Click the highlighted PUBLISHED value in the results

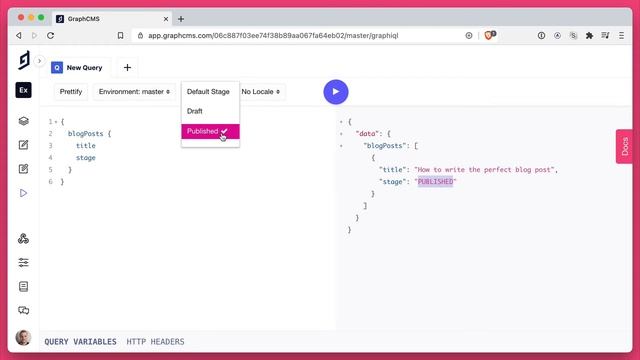(435, 182)
